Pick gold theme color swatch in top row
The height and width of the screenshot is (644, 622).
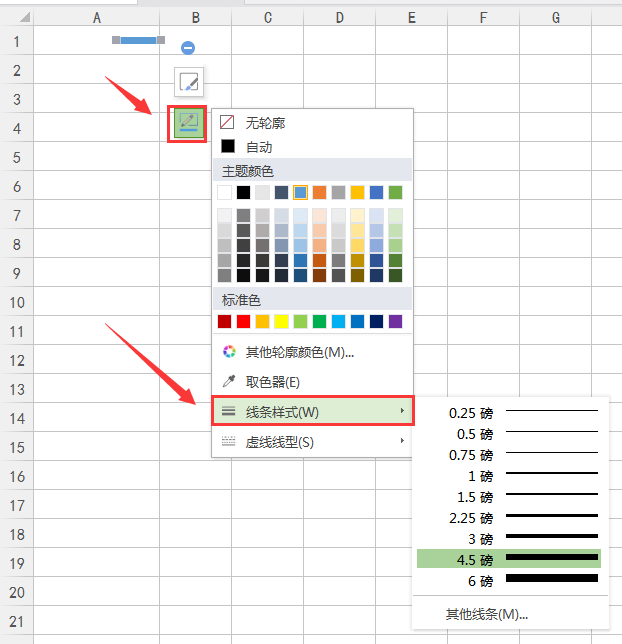click(x=357, y=193)
